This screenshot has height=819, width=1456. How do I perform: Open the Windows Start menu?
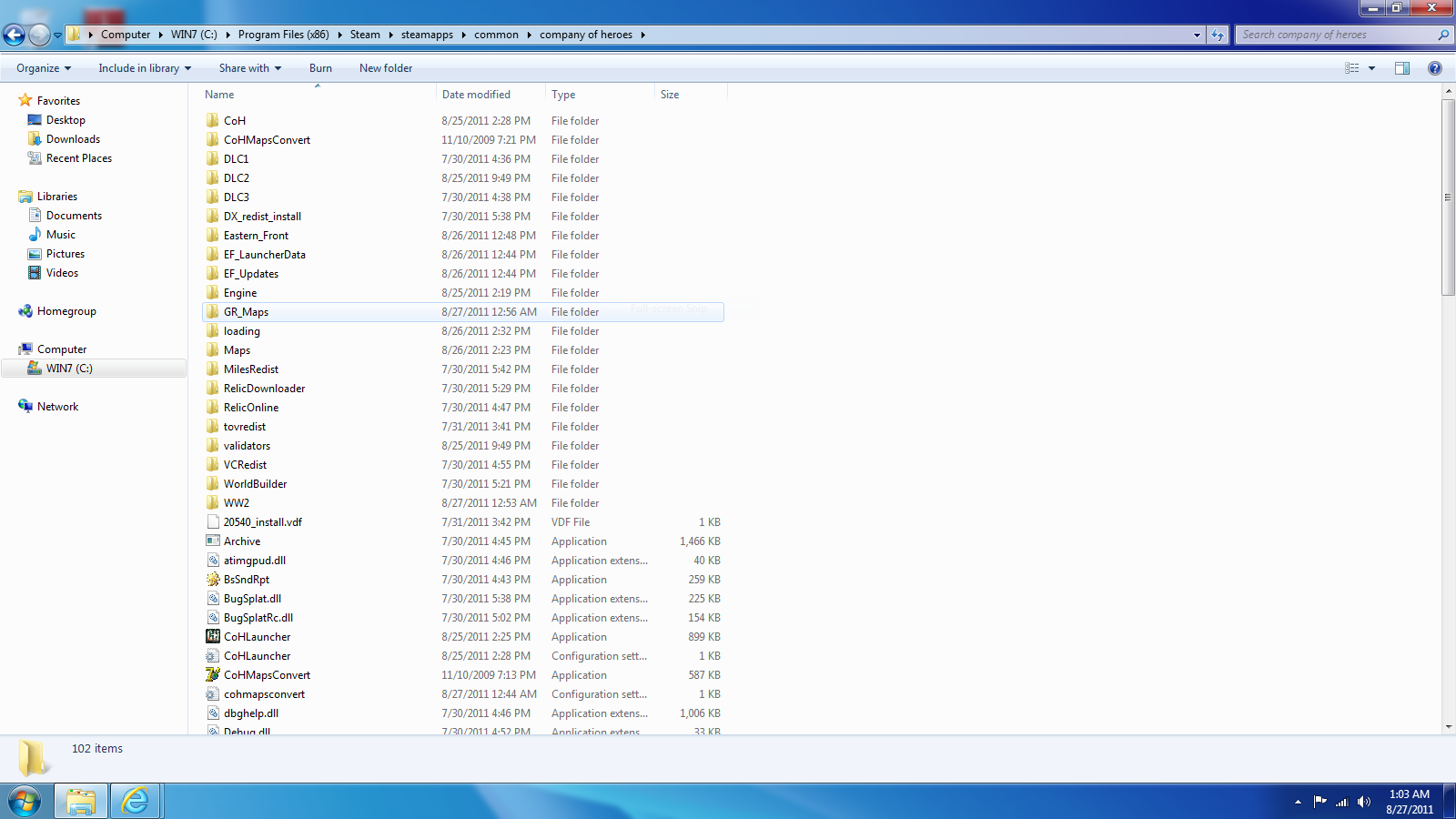[25, 801]
